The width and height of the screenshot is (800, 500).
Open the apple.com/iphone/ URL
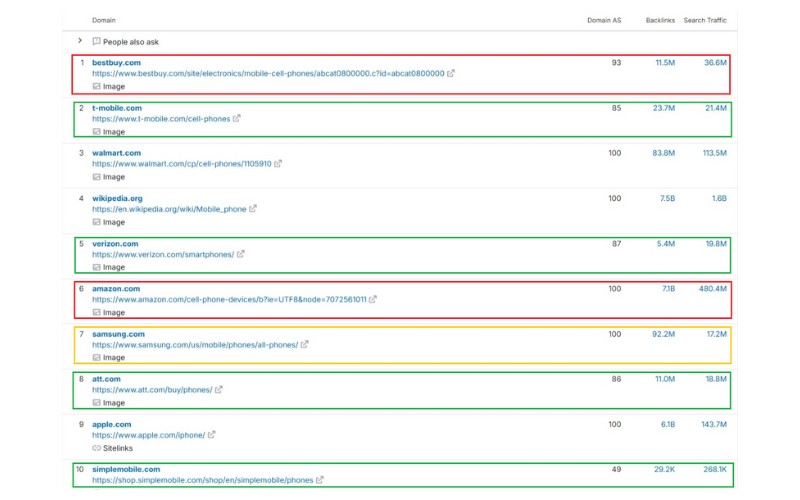point(148,435)
